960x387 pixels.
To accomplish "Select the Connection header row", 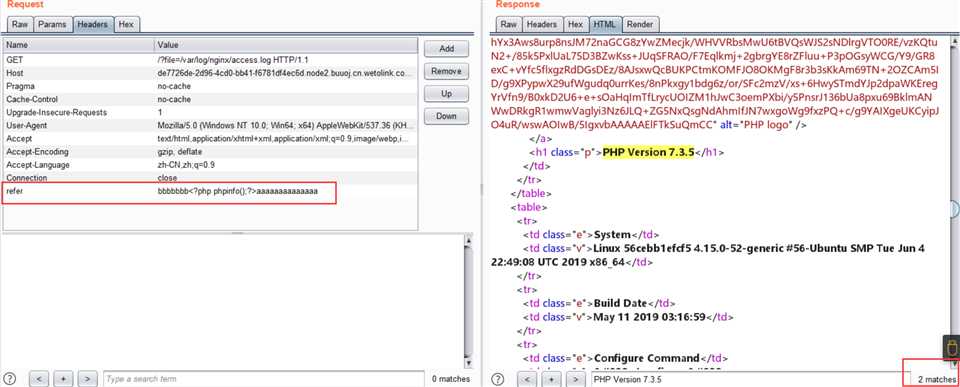I will click(x=211, y=178).
